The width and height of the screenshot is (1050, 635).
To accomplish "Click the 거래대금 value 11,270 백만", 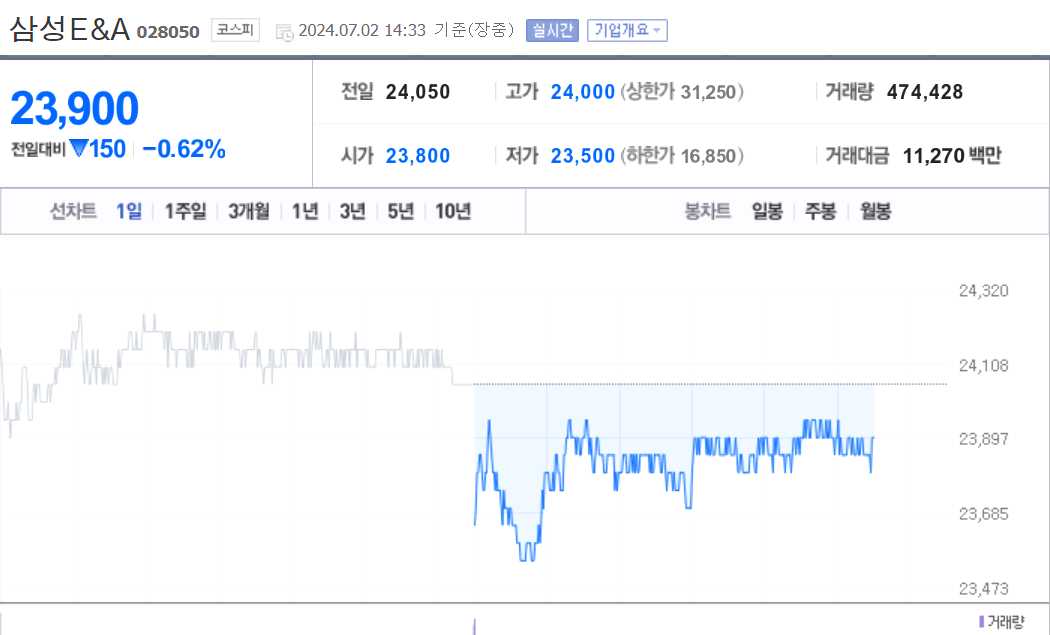I will [952, 156].
